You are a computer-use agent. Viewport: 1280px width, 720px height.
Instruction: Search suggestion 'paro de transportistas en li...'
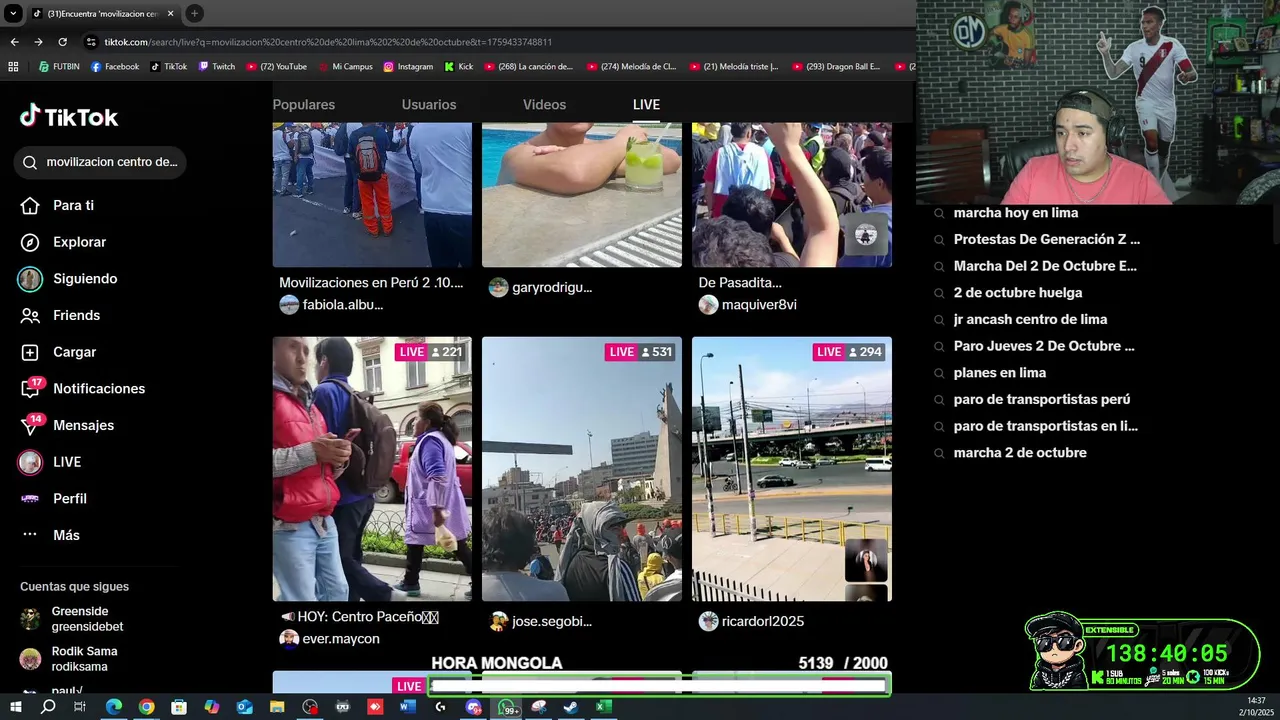1046,426
